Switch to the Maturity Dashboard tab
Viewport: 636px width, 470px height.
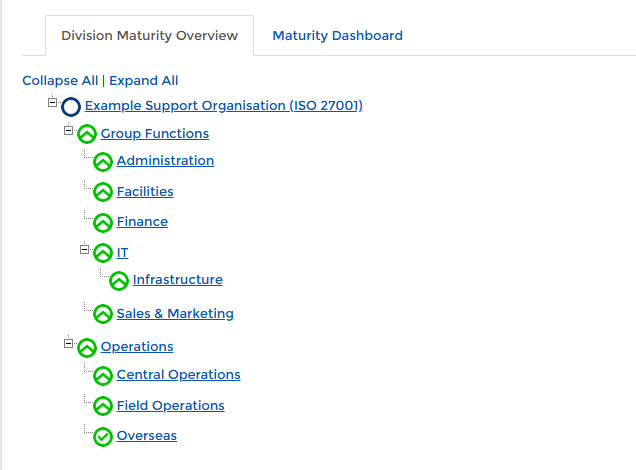pos(337,35)
